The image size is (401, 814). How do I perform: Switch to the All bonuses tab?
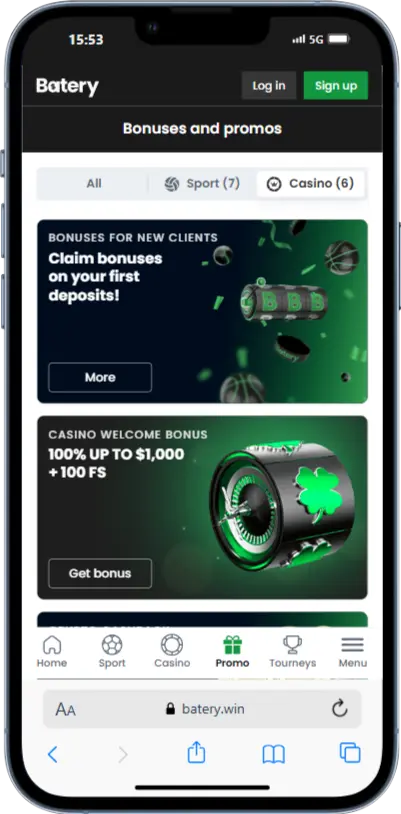[94, 184]
